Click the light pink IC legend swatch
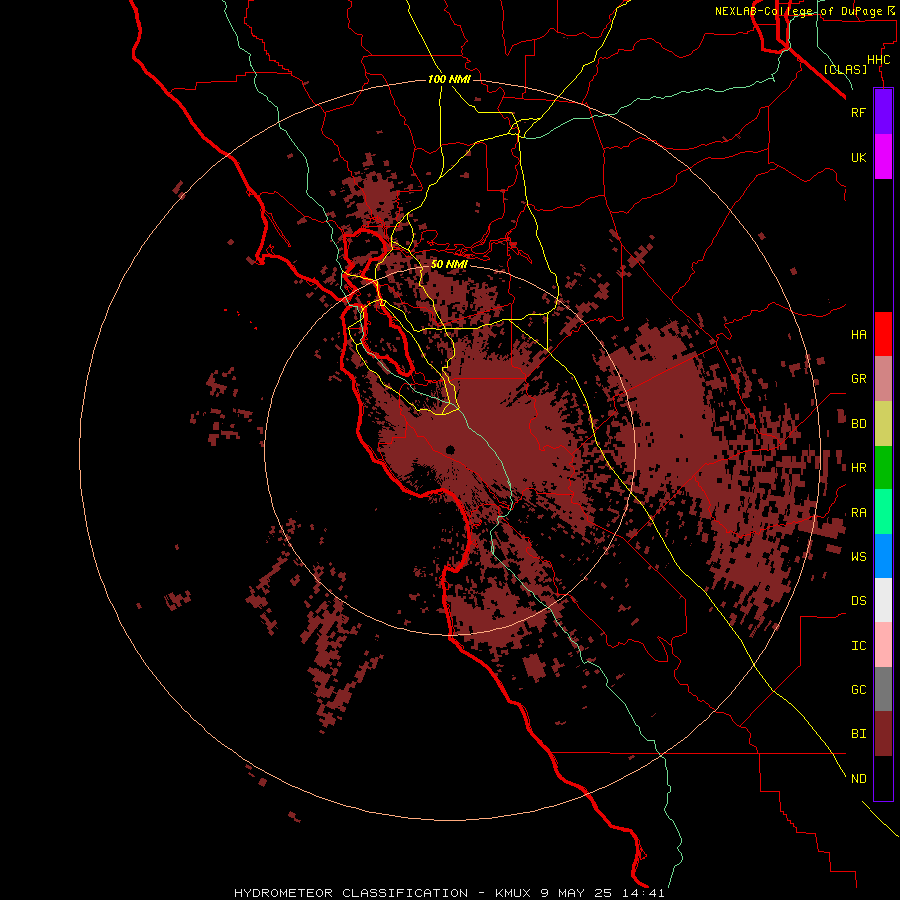Screen dimensions: 900x900 [x=883, y=645]
